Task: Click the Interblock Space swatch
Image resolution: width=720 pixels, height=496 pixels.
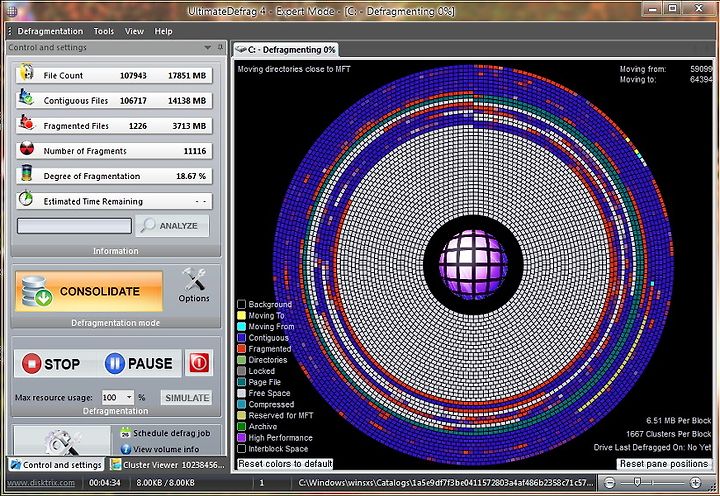Action: 241,449
